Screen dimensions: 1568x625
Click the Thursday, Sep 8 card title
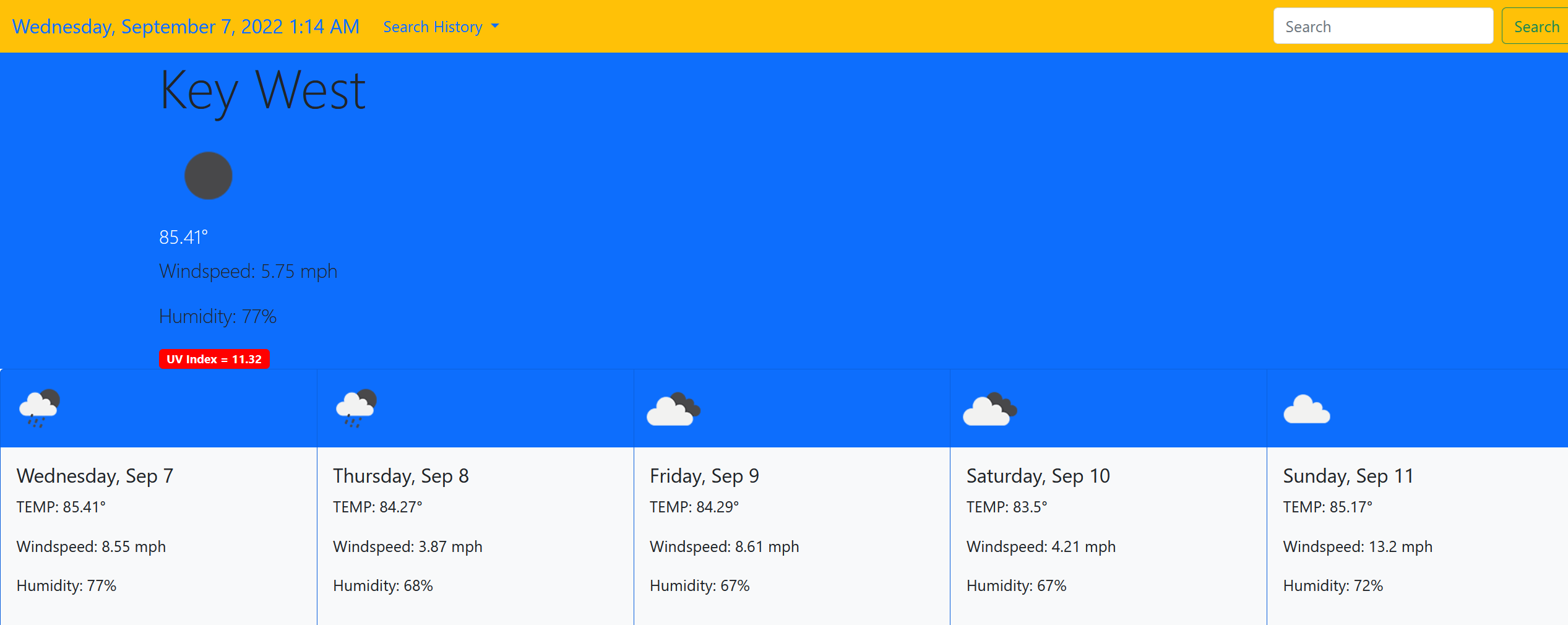point(401,476)
